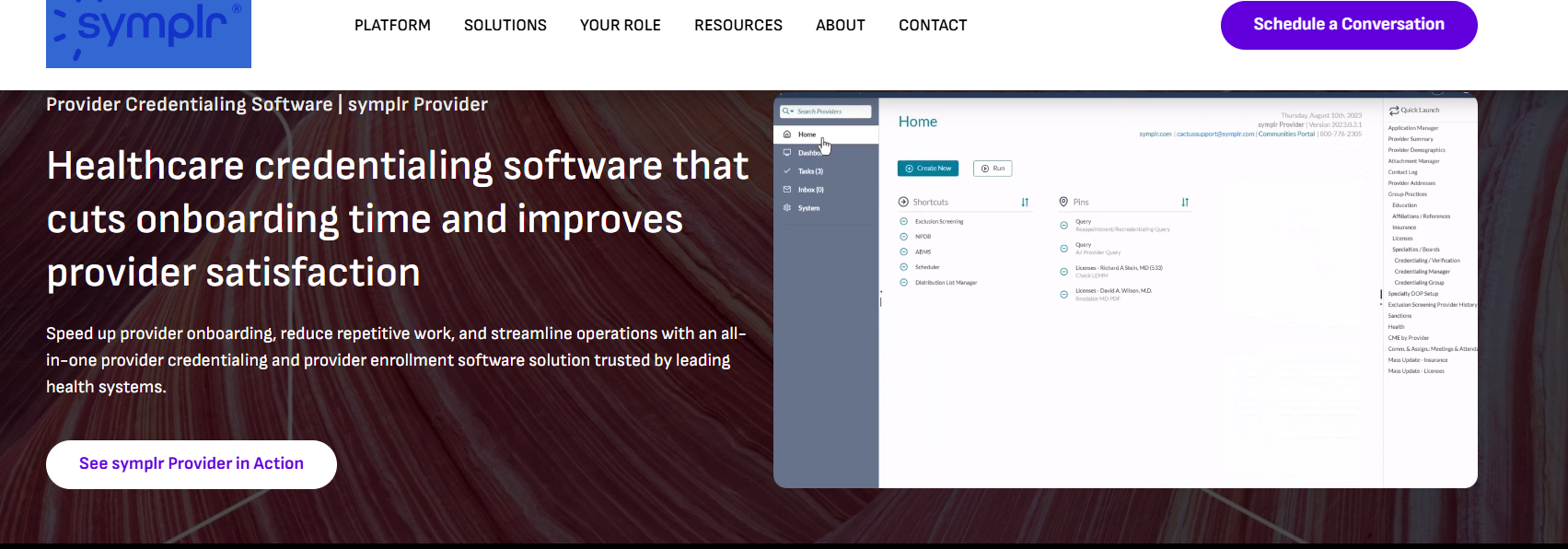
Task: Open Specialty DOP Setup in Quick Launch
Action: pyautogui.click(x=1413, y=294)
